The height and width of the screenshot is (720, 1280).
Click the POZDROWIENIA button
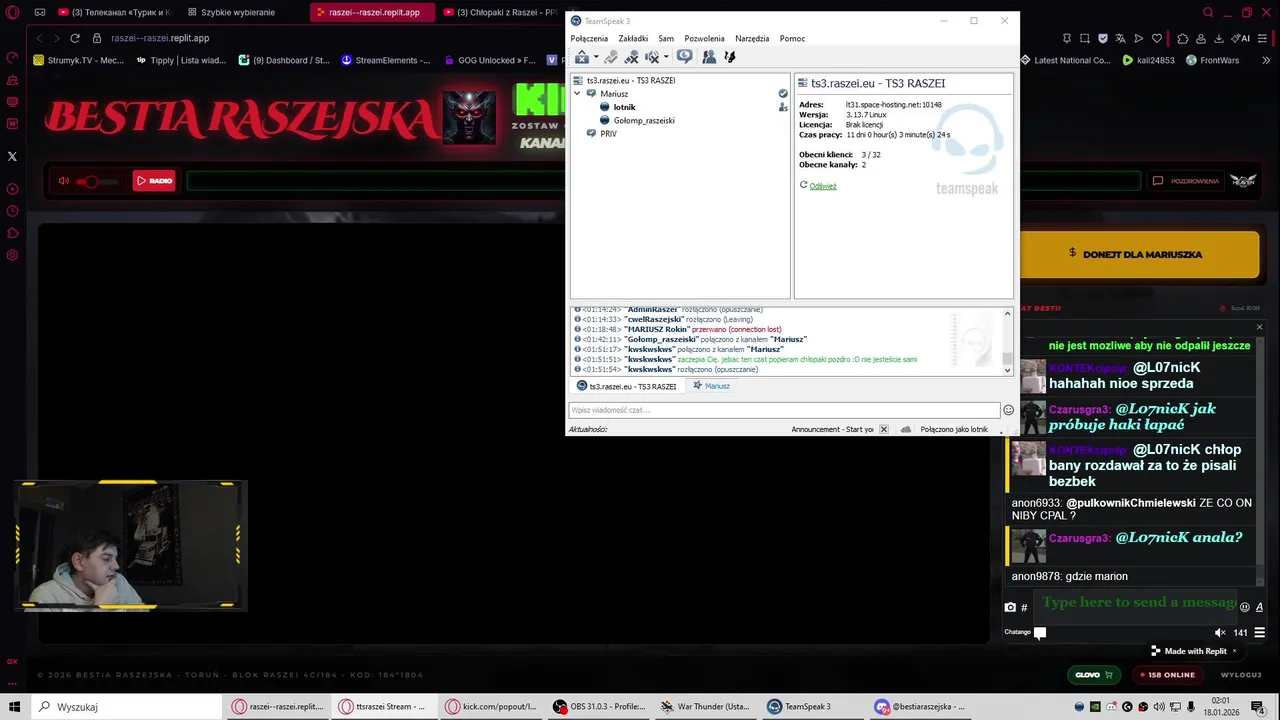[x=1186, y=181]
